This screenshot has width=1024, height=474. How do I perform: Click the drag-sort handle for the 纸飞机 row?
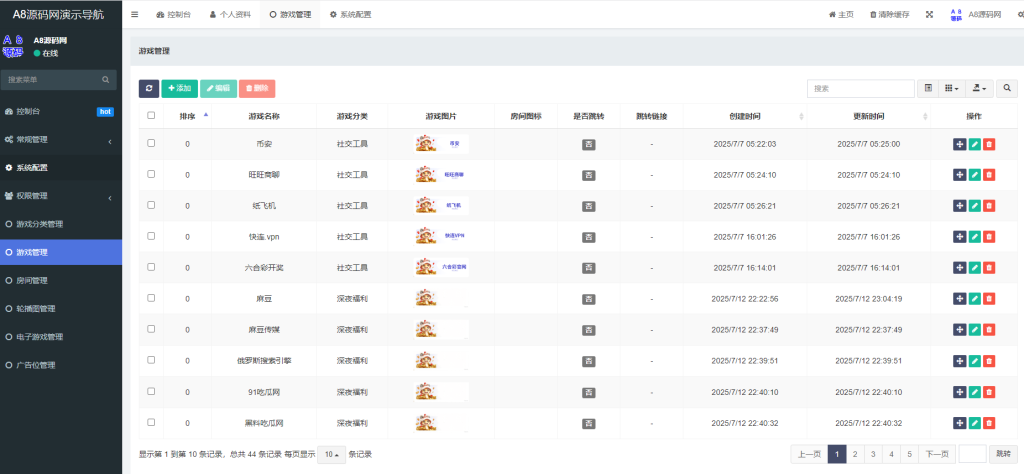click(959, 206)
